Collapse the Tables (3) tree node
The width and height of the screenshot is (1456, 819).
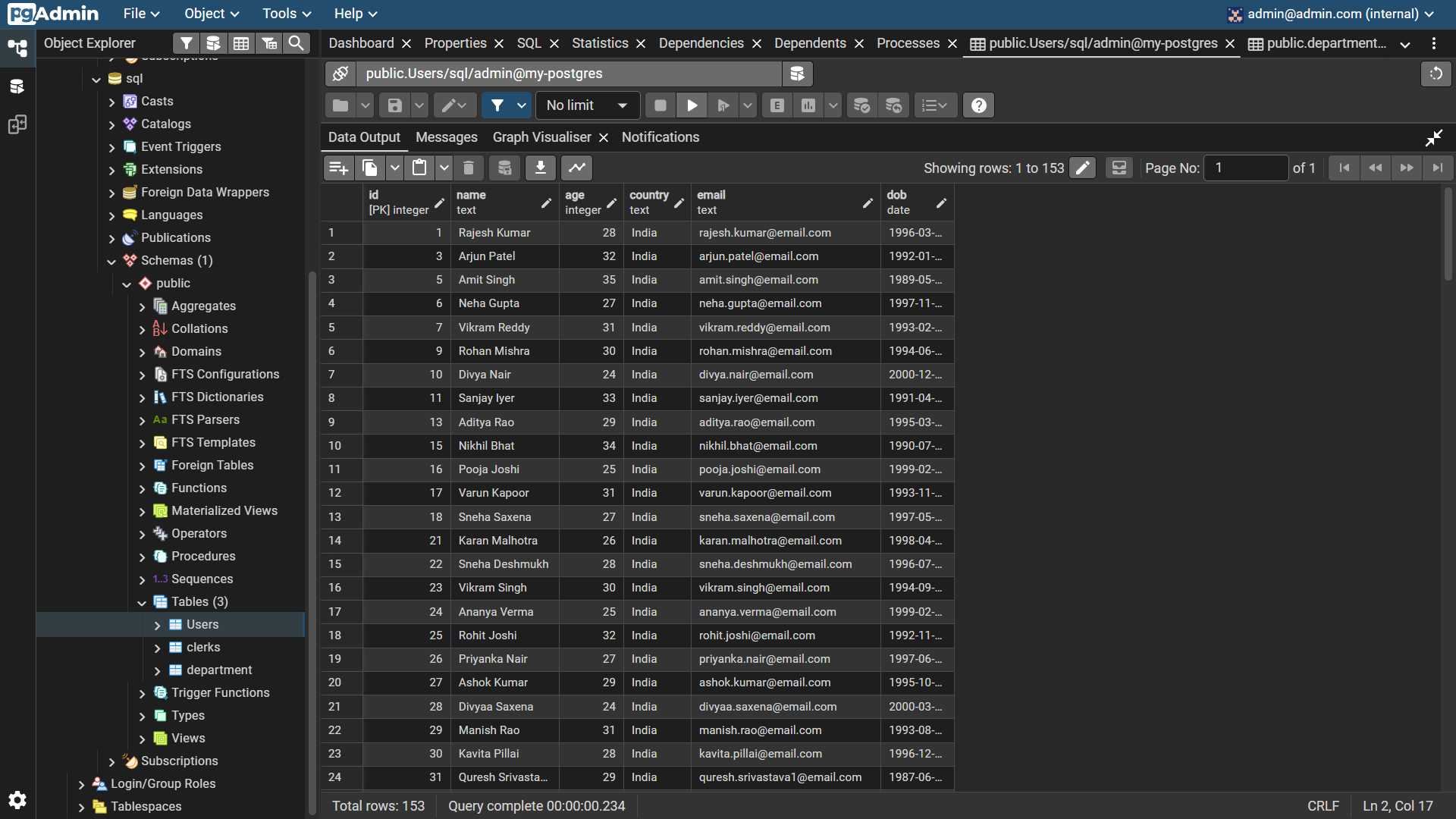click(x=141, y=601)
